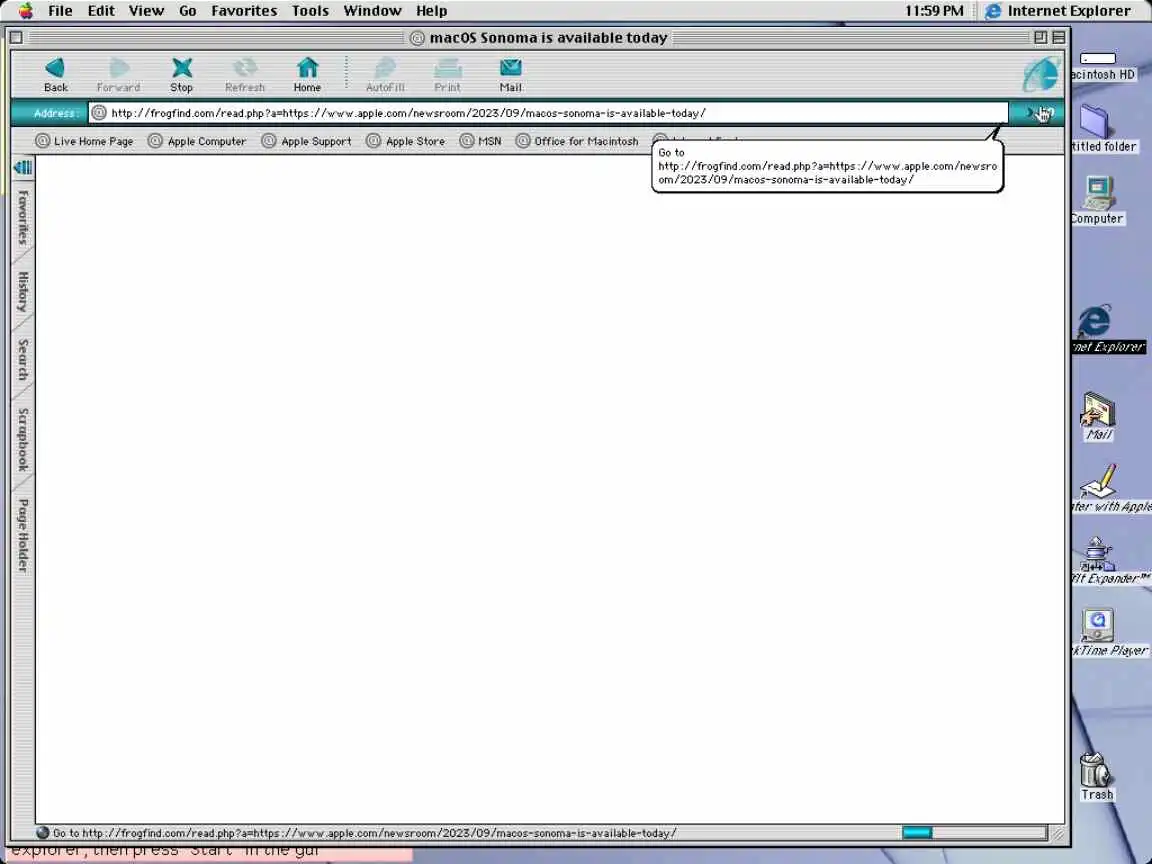Open the Search side tab

click(x=23, y=359)
